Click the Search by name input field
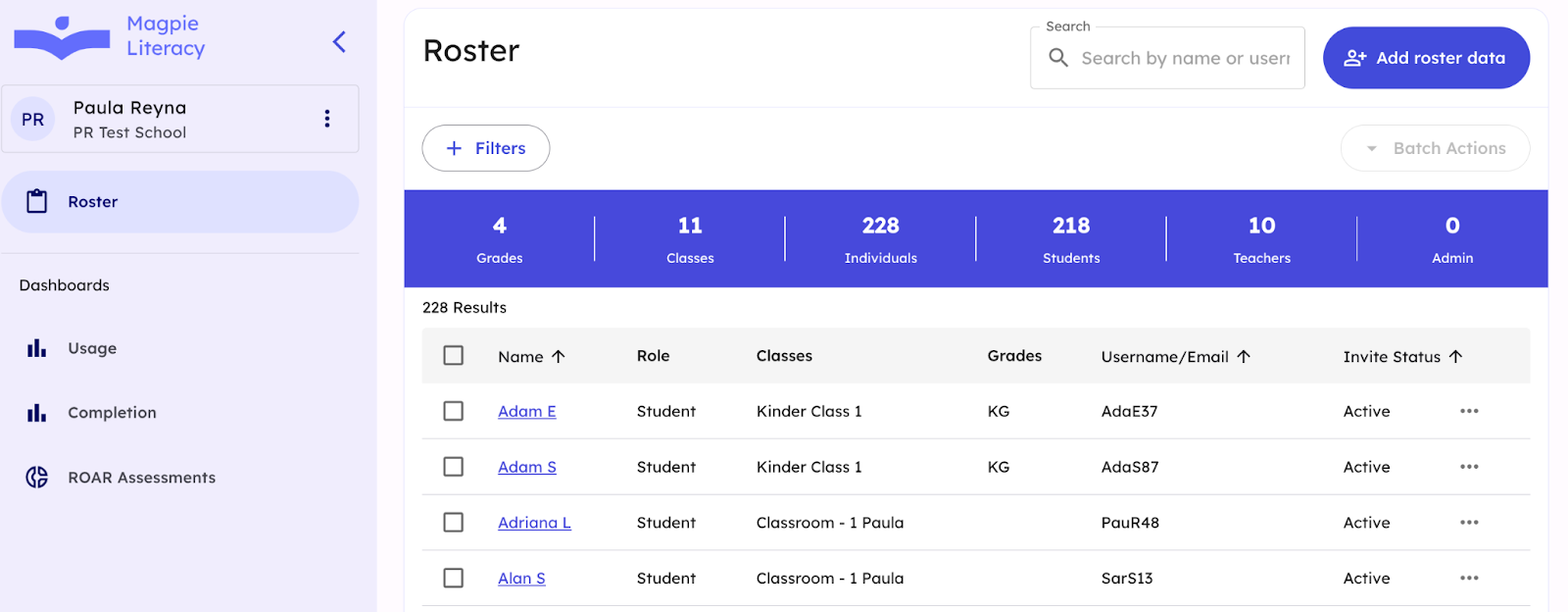 (x=1185, y=59)
